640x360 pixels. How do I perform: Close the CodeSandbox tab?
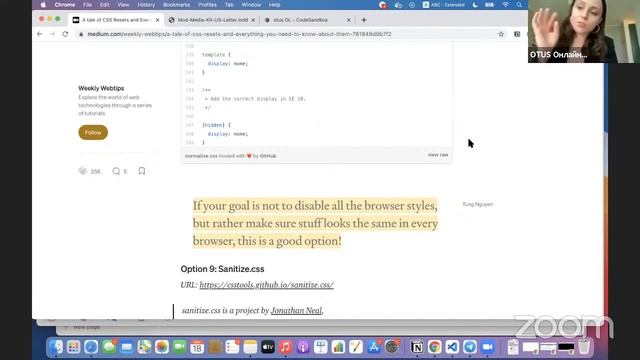click(x=349, y=20)
